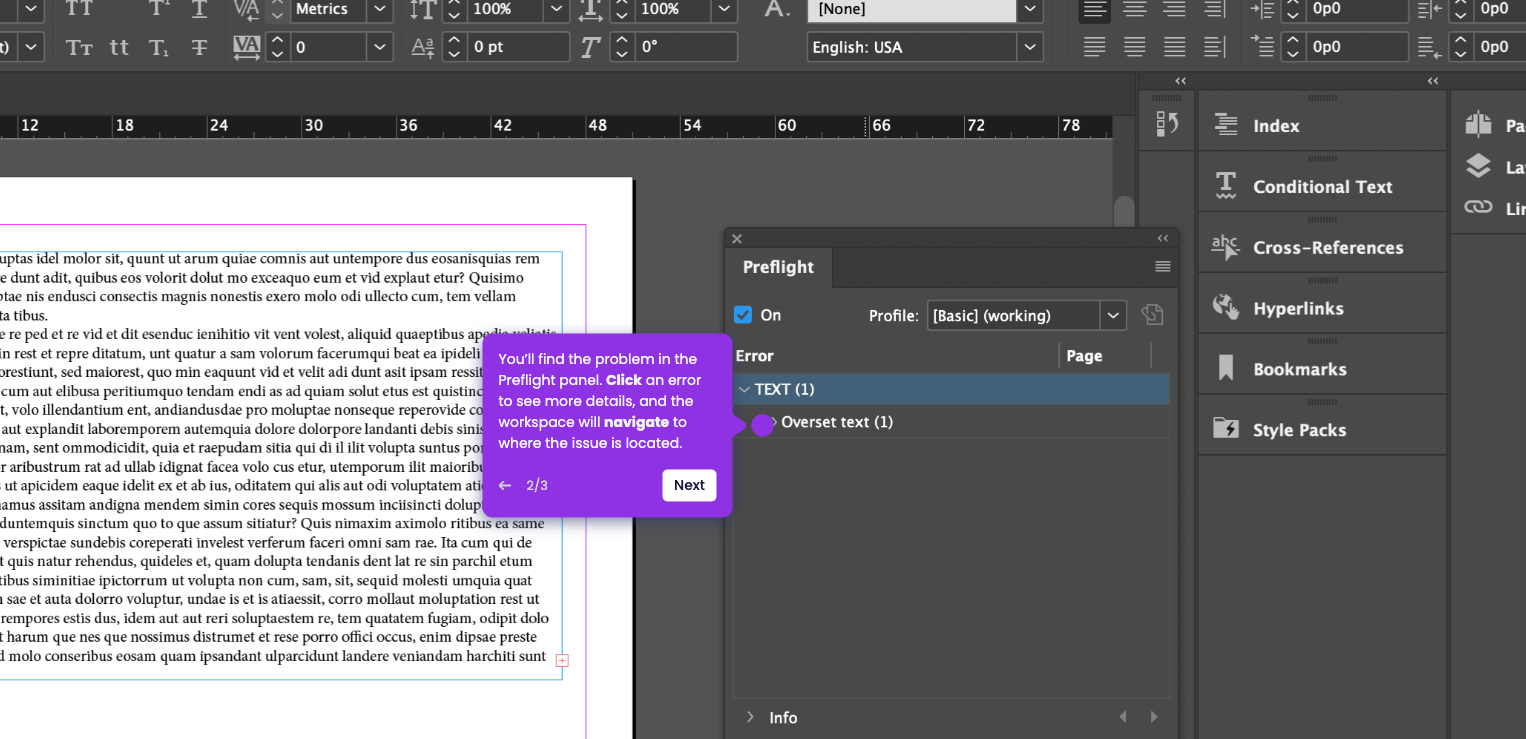Open the Preflight panel flyout menu

pos(1162,267)
